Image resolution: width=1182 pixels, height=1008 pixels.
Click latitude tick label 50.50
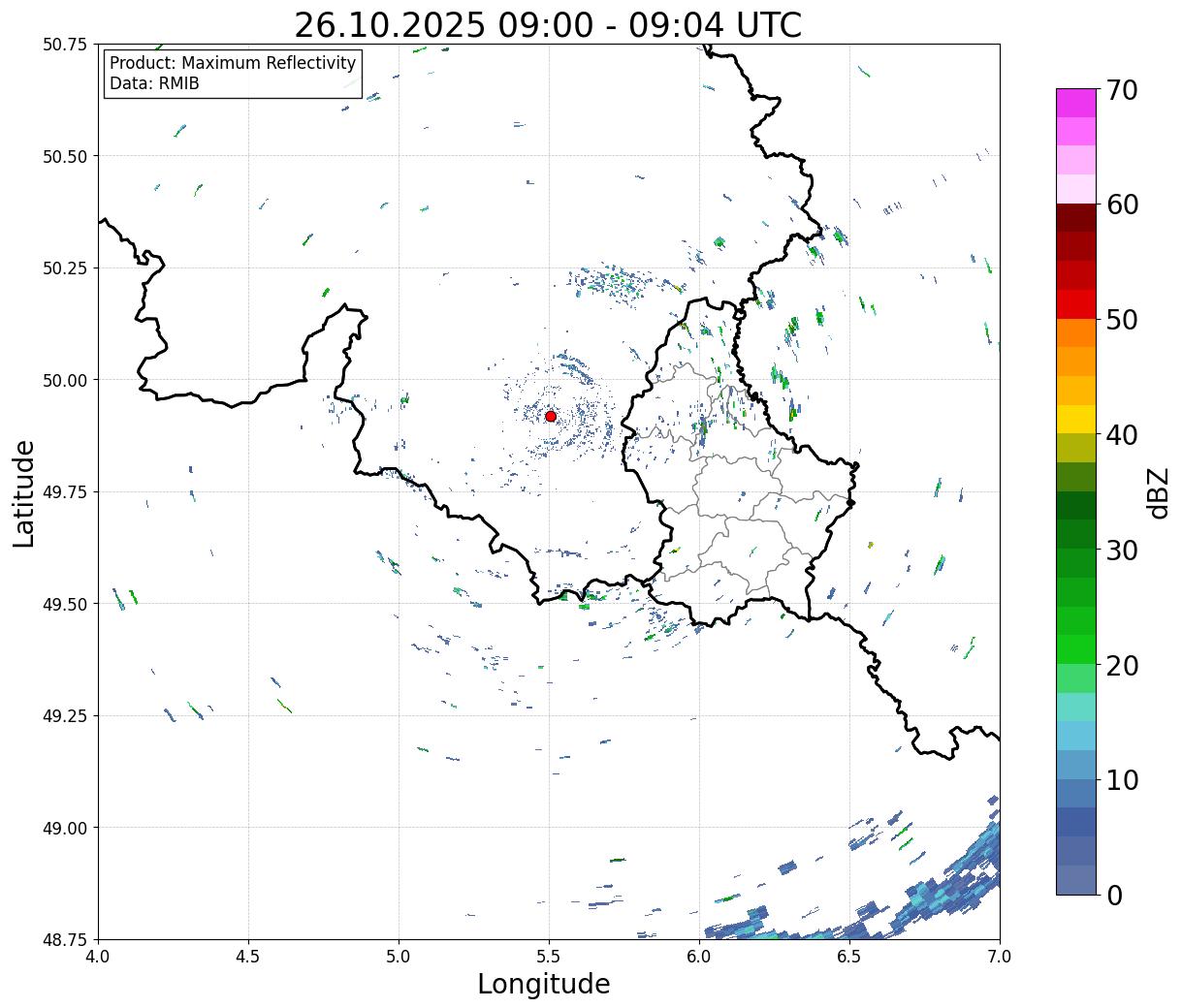click(64, 156)
